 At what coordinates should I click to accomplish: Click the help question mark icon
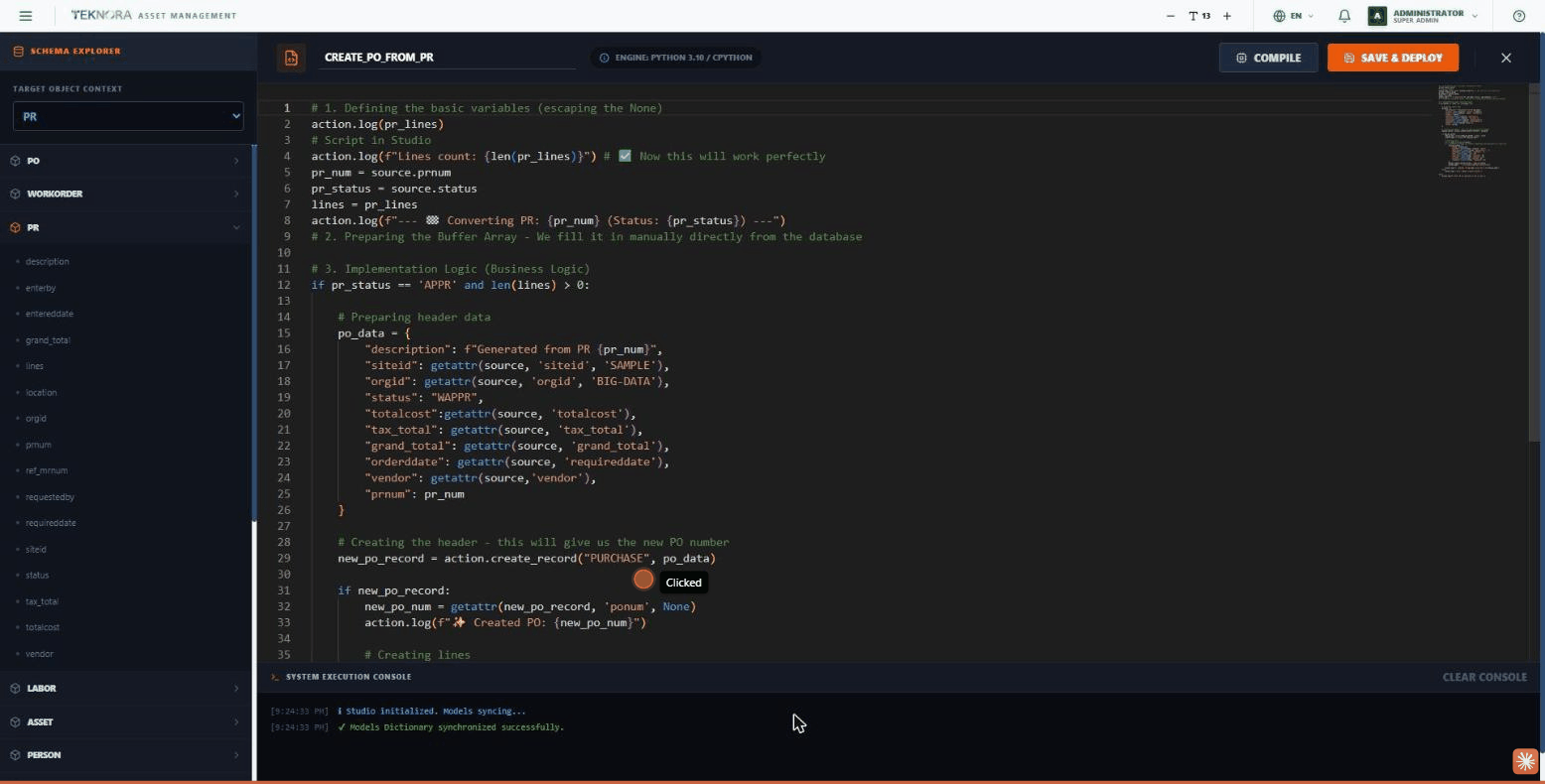1518,16
